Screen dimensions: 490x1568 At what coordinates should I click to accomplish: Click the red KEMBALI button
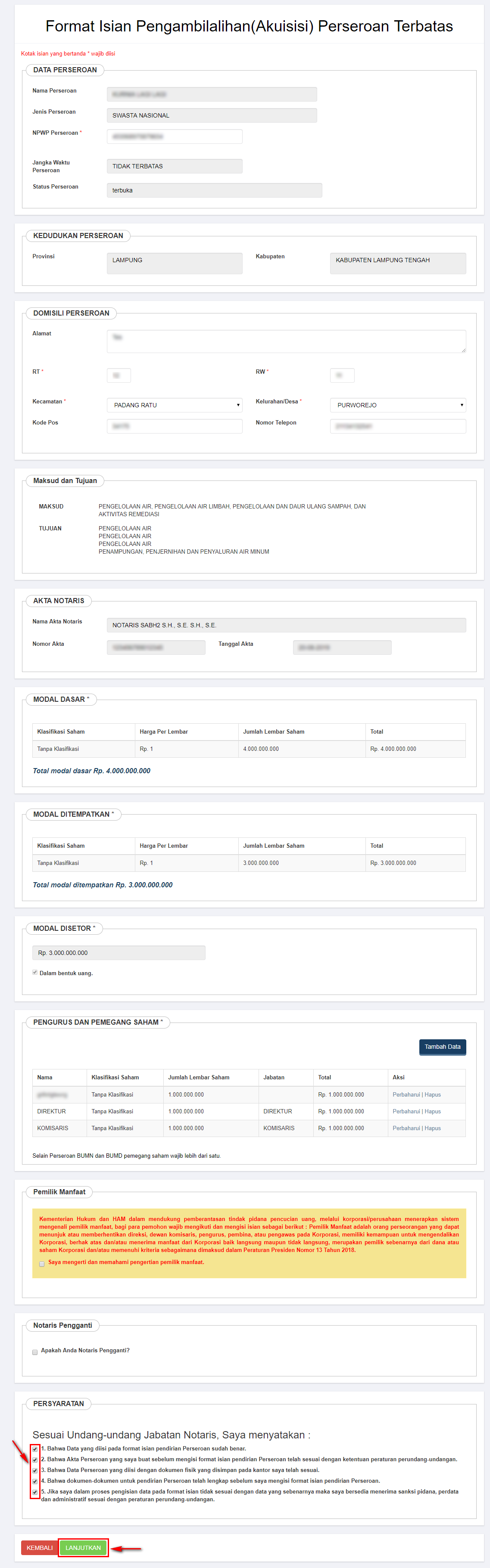[40, 1548]
